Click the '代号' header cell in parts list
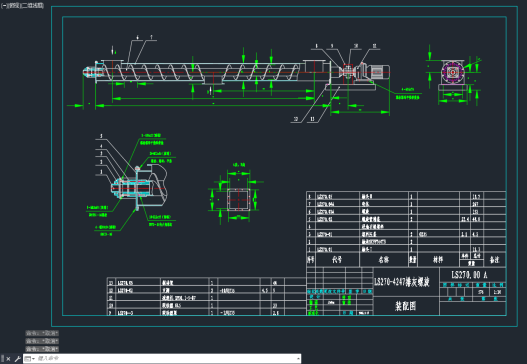Screen dimensions: 527x364 [337, 259]
